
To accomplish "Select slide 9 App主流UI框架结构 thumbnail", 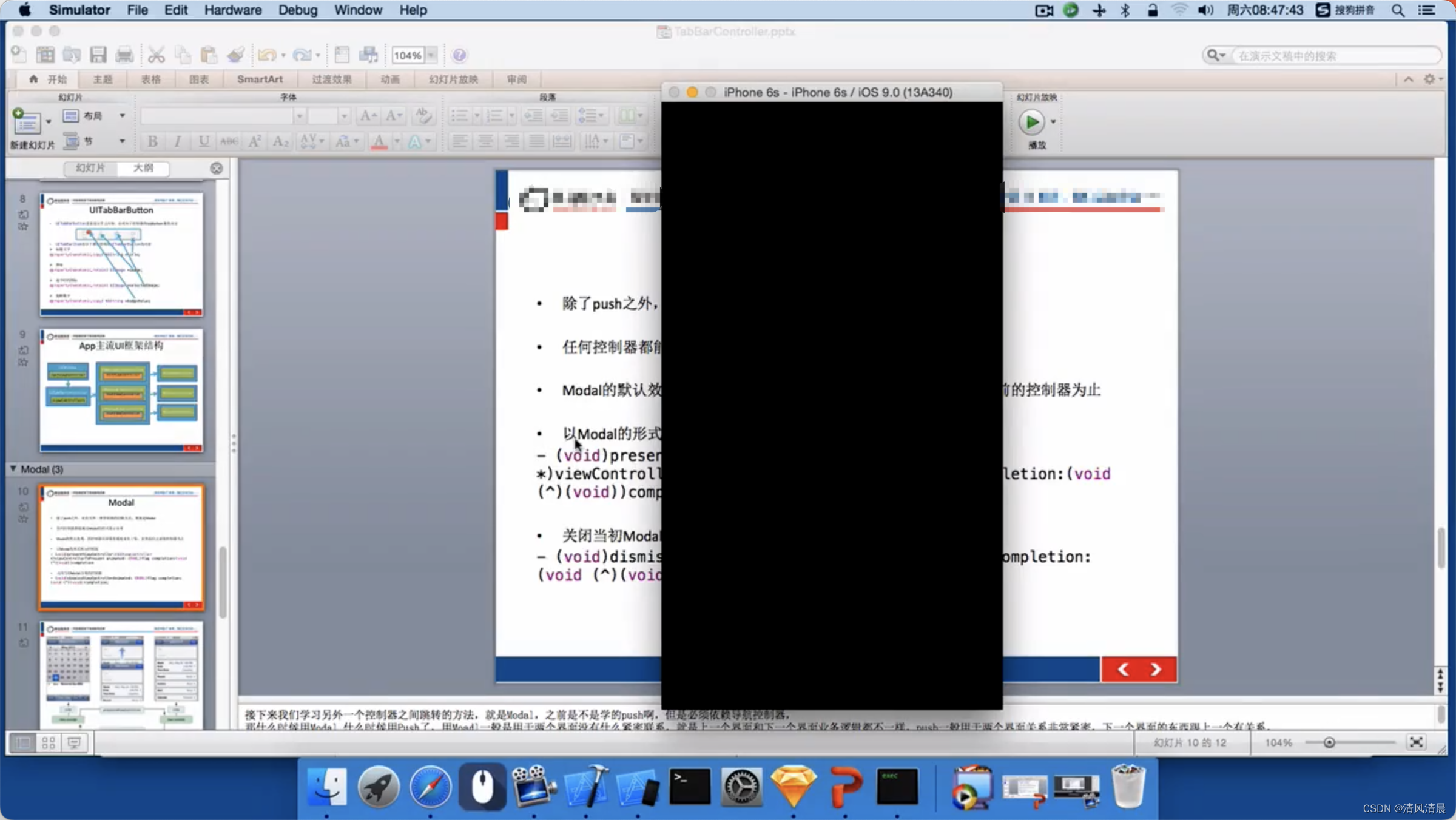I will 121,391.
